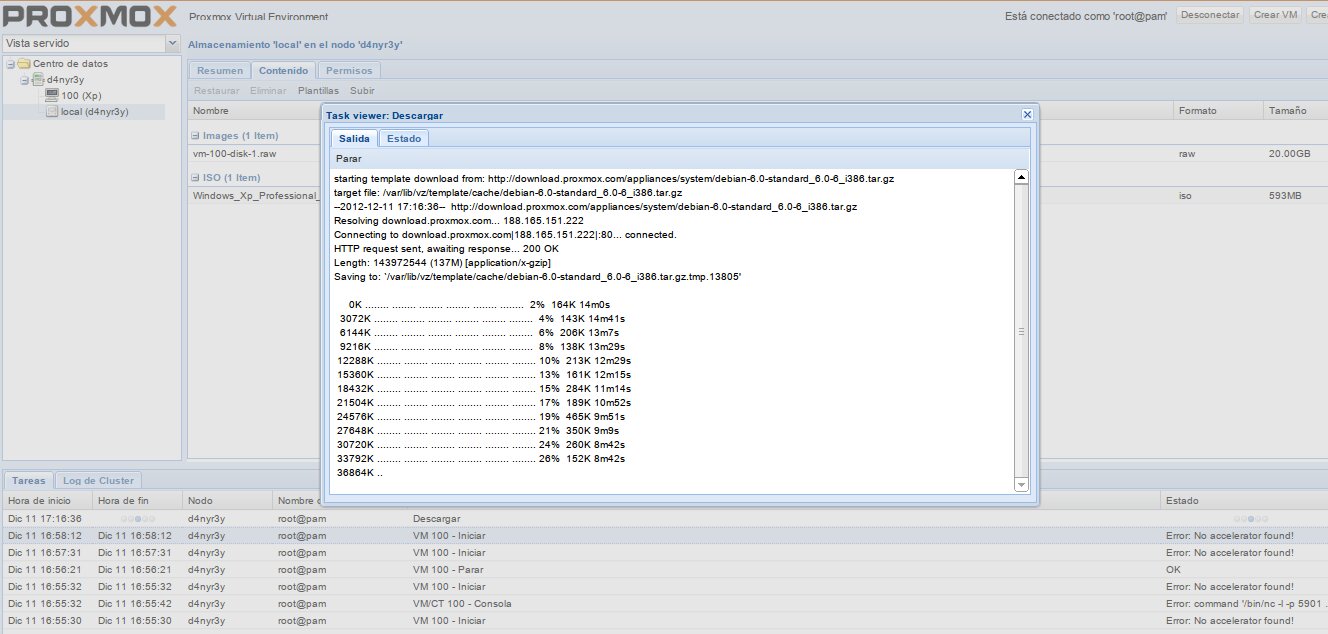
Task: Click the Hora de fin column header
Action: pos(137,500)
